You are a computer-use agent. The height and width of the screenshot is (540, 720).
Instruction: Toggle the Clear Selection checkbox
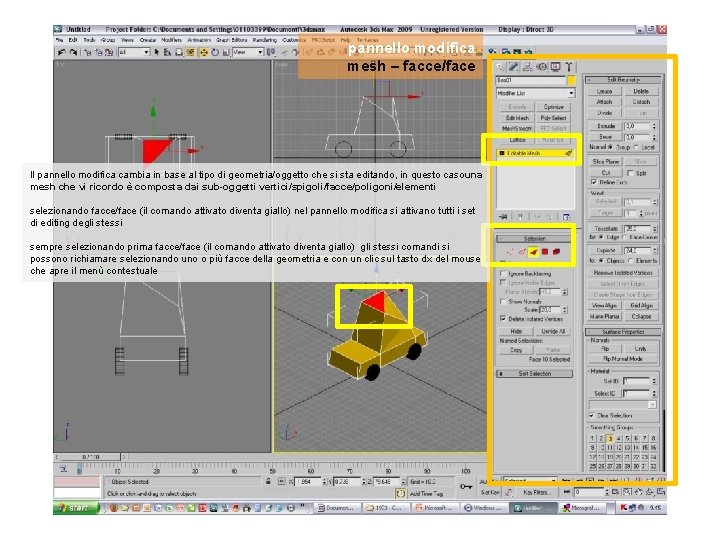point(592,415)
